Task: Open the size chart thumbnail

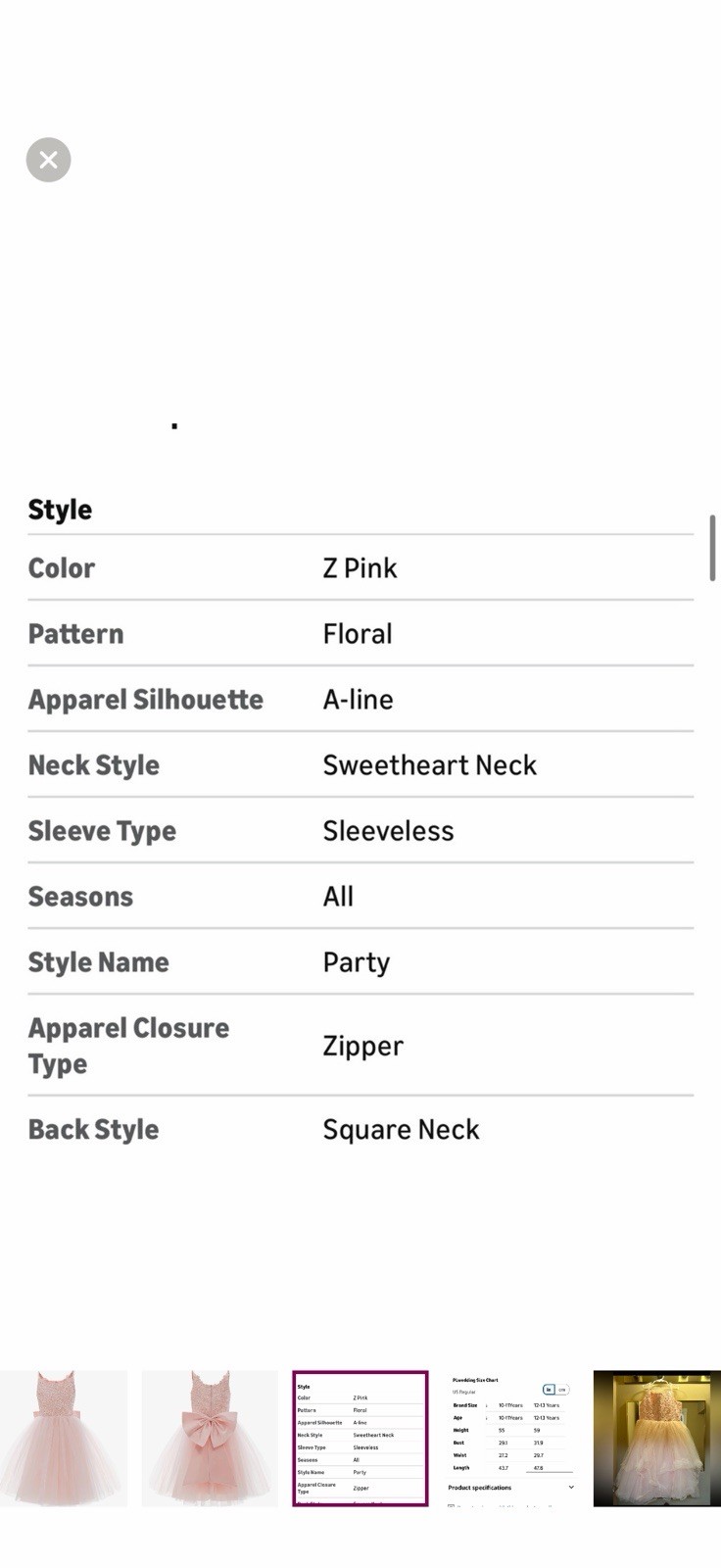Action: [511, 1438]
